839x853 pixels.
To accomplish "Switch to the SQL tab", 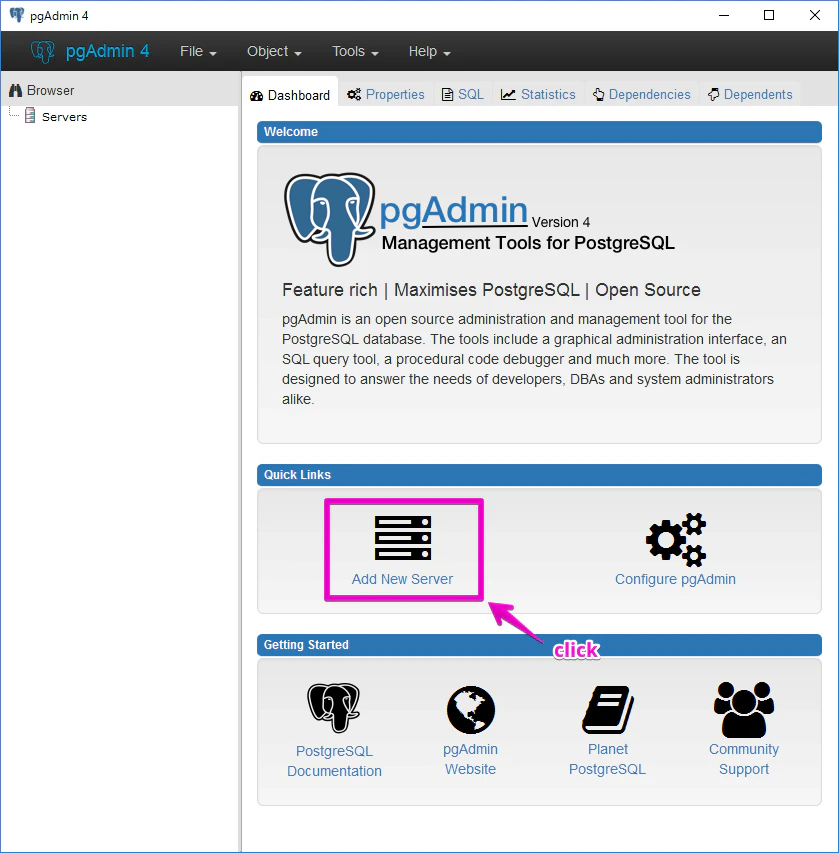I will 462,95.
